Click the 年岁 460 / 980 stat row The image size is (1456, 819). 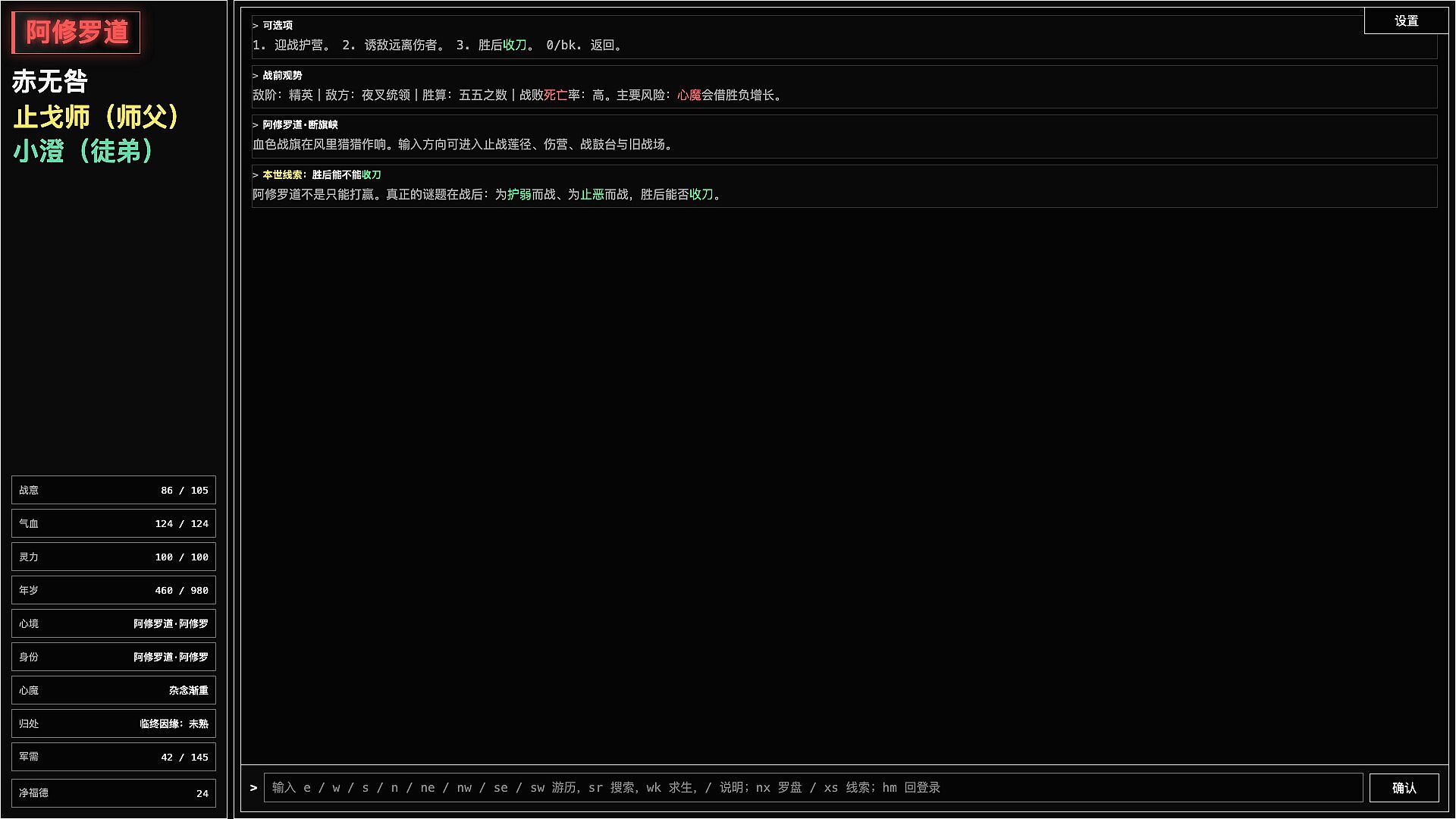pos(114,590)
